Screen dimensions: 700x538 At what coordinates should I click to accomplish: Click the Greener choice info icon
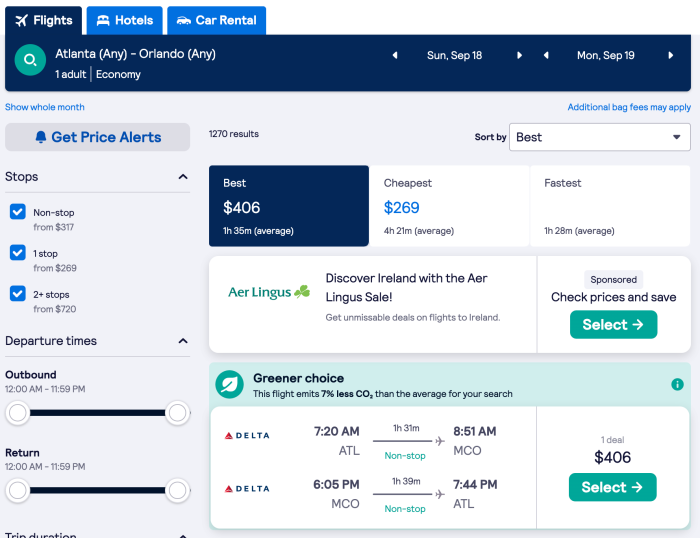pos(677,385)
